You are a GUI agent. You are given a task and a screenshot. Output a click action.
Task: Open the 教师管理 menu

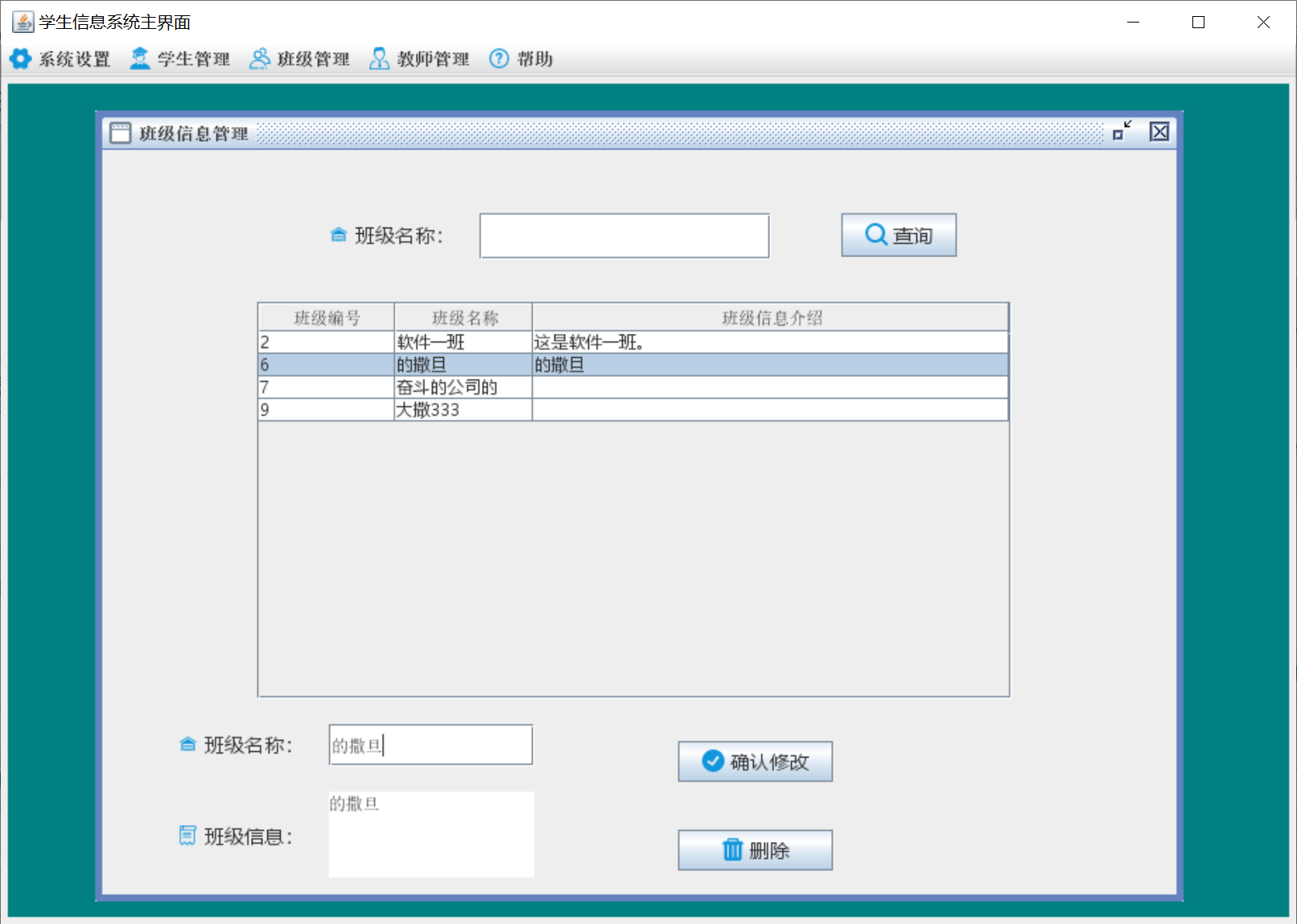(419, 59)
